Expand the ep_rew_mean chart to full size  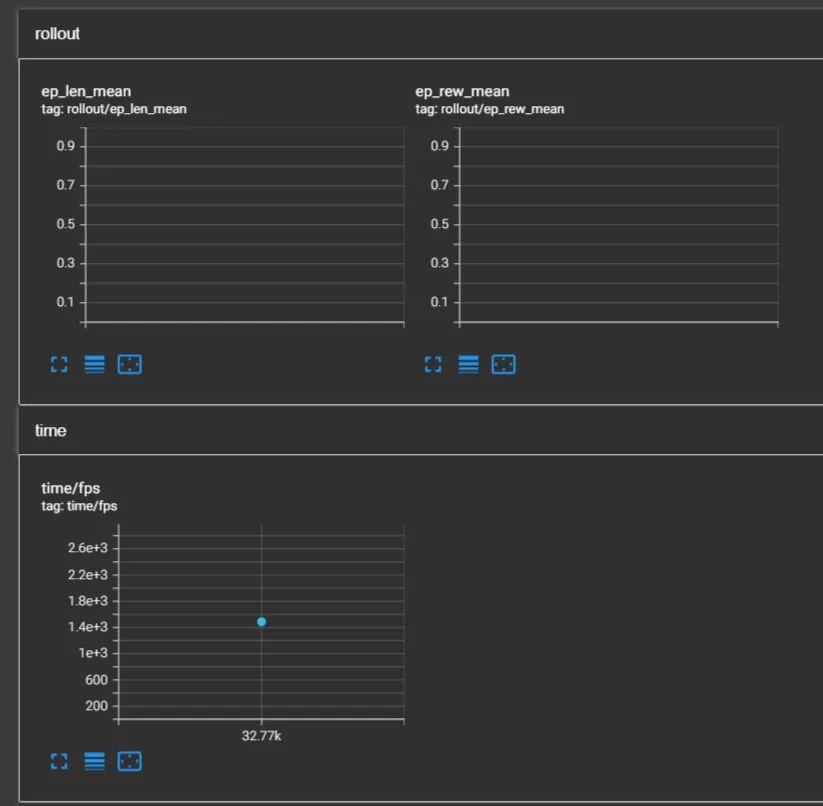(433, 364)
